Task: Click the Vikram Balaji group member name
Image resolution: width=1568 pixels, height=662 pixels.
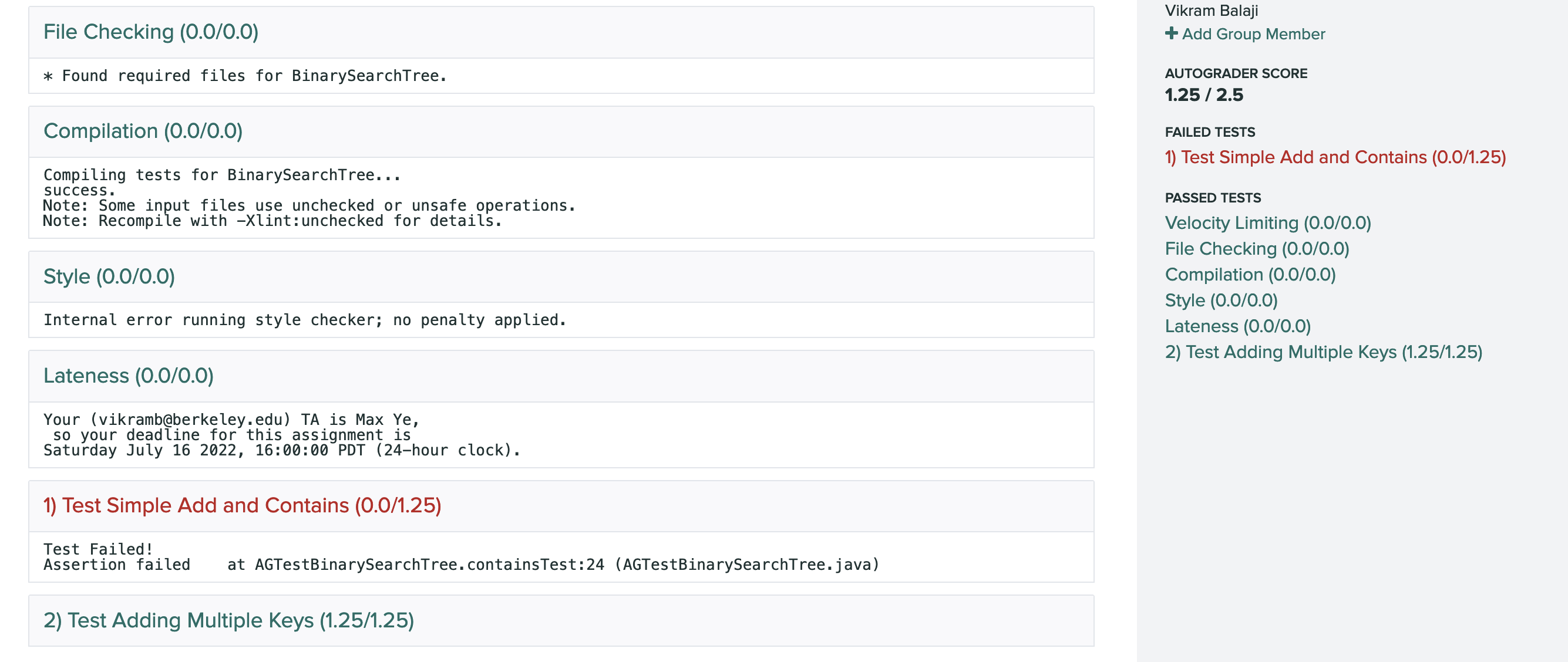Action: pyautogui.click(x=1211, y=11)
